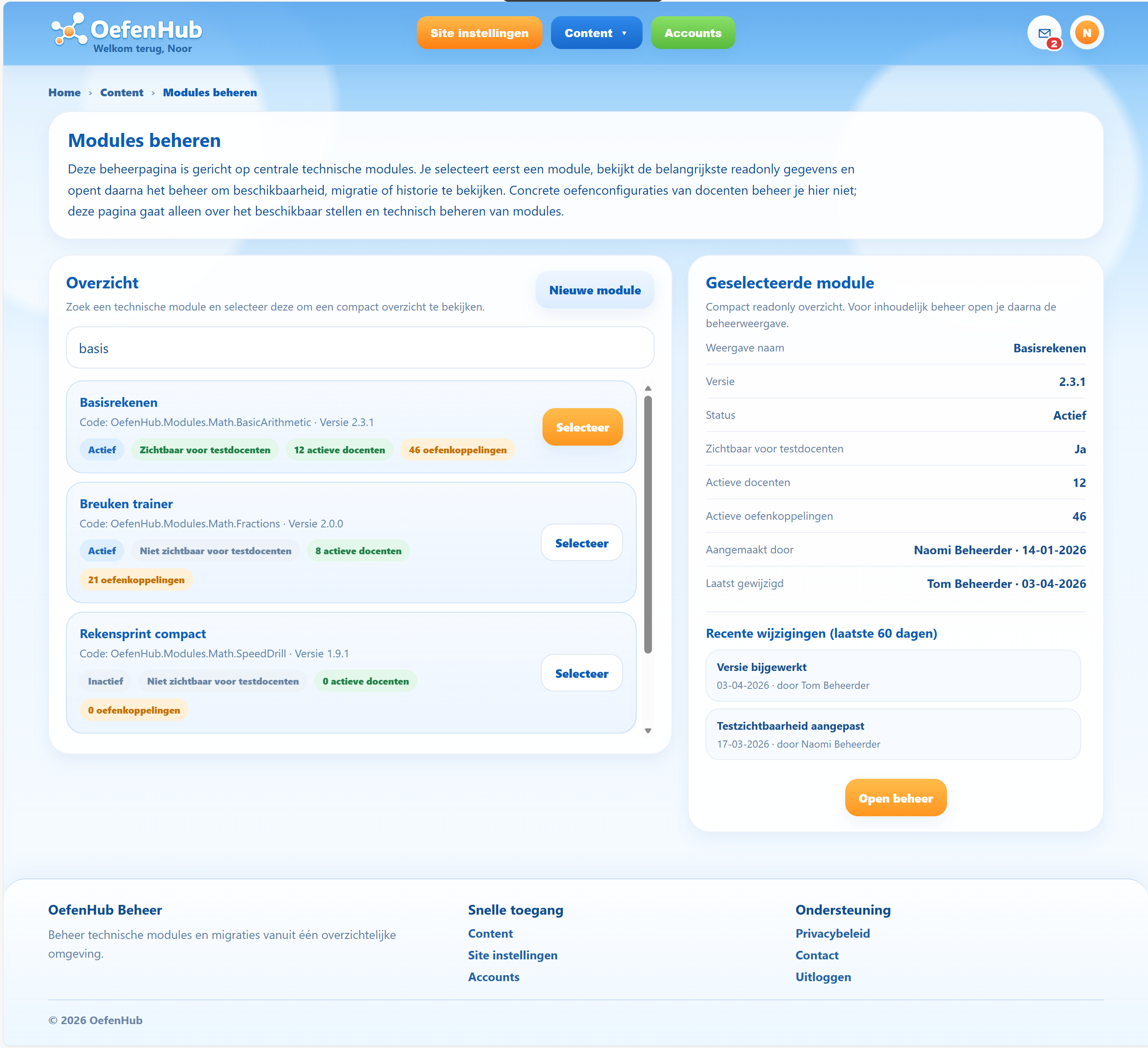Click the Weergave naam value Basisrekenen
The width and height of the screenshot is (1148, 1048).
click(x=1049, y=348)
